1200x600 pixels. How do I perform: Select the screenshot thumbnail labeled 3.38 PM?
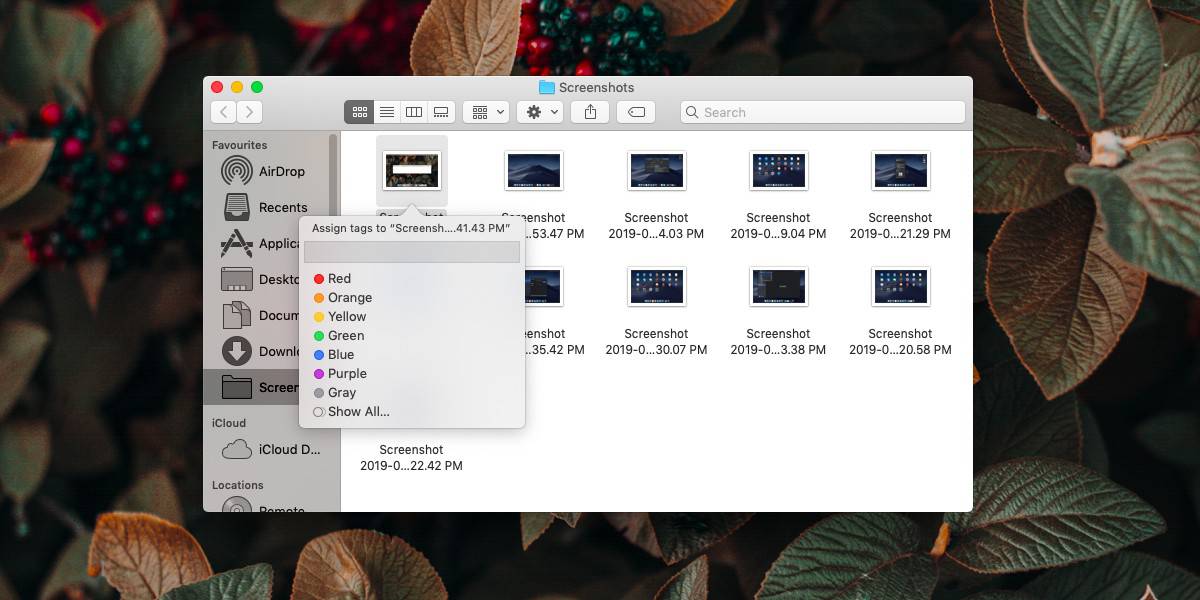click(778, 286)
